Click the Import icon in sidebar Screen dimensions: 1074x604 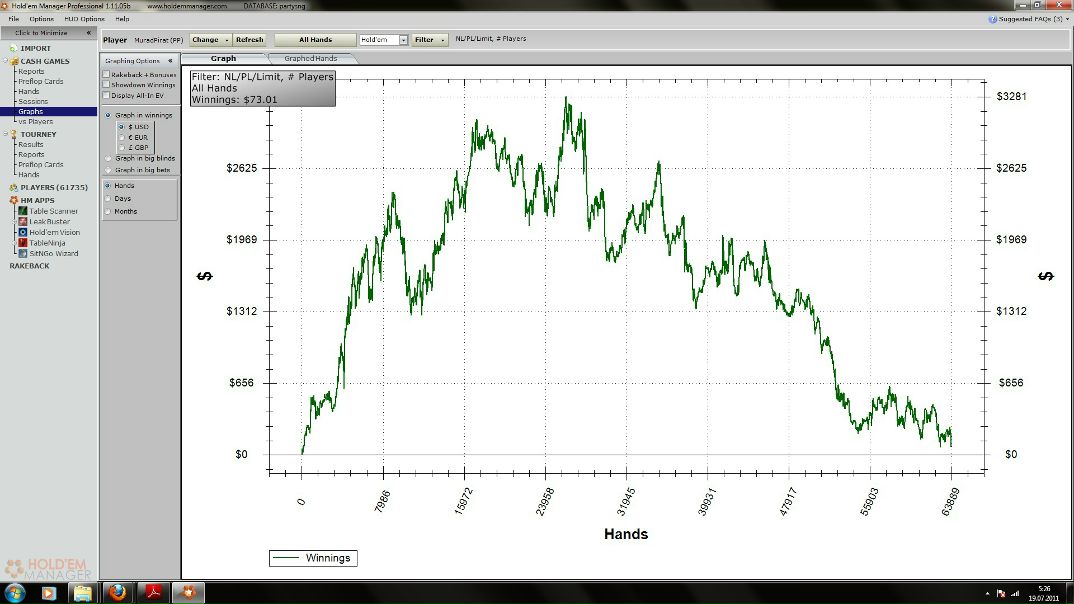(13, 48)
